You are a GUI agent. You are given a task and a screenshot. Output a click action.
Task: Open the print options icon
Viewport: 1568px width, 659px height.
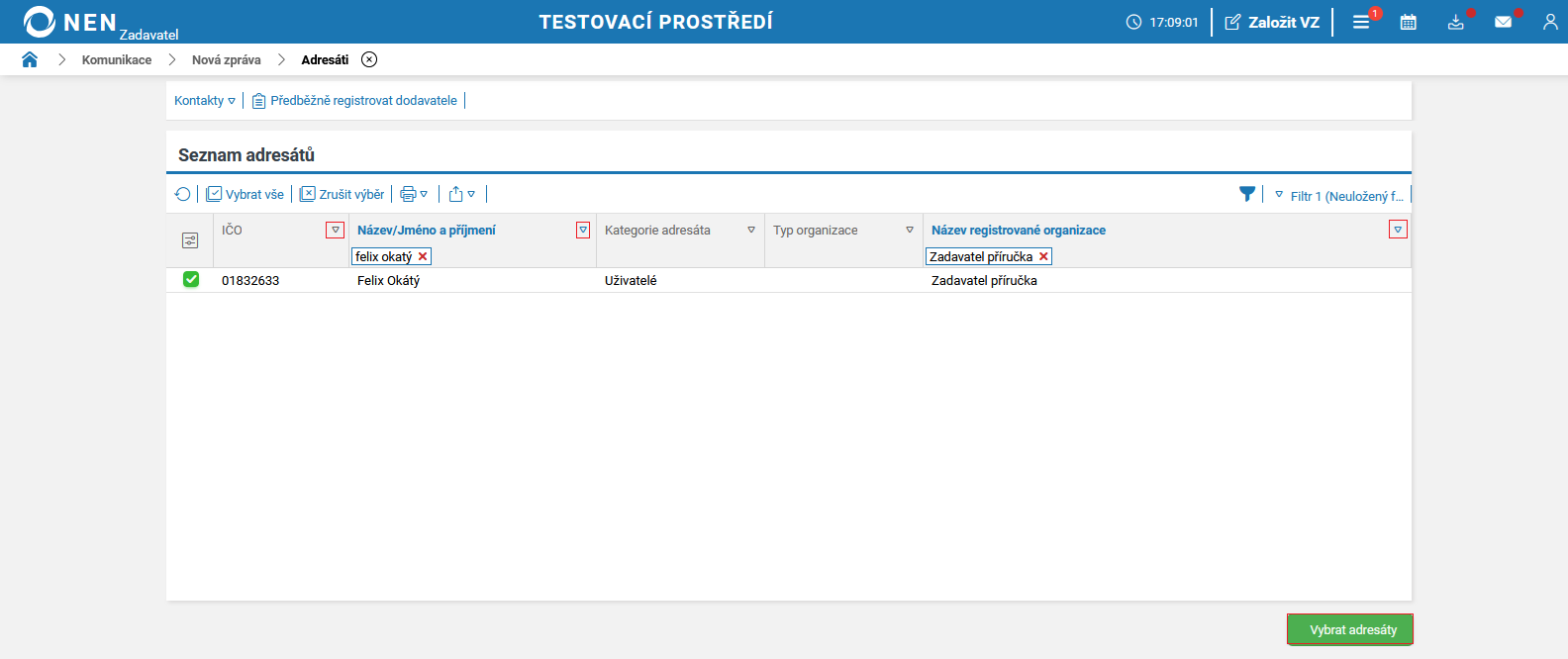coord(413,194)
